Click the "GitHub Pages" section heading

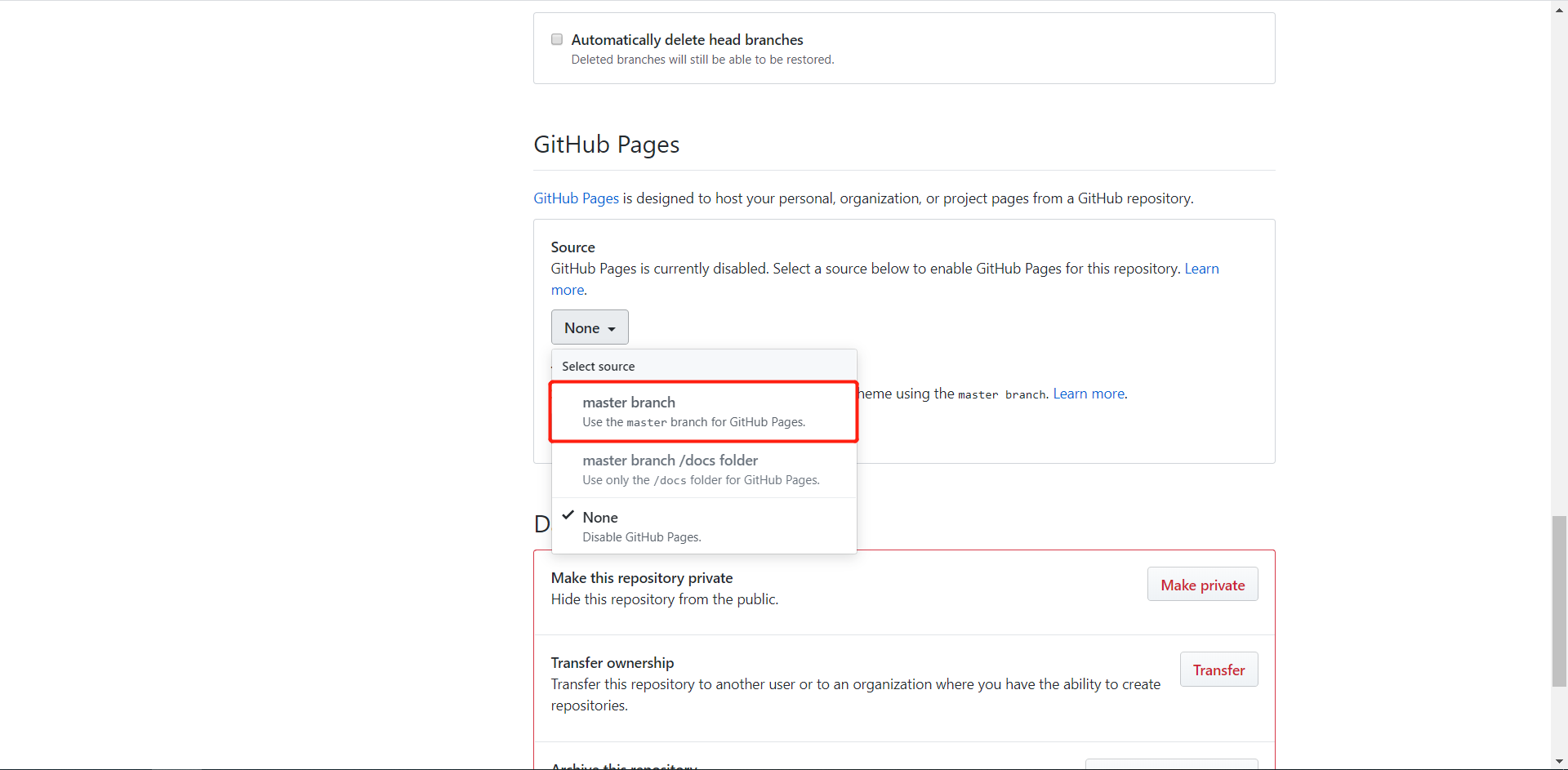606,145
